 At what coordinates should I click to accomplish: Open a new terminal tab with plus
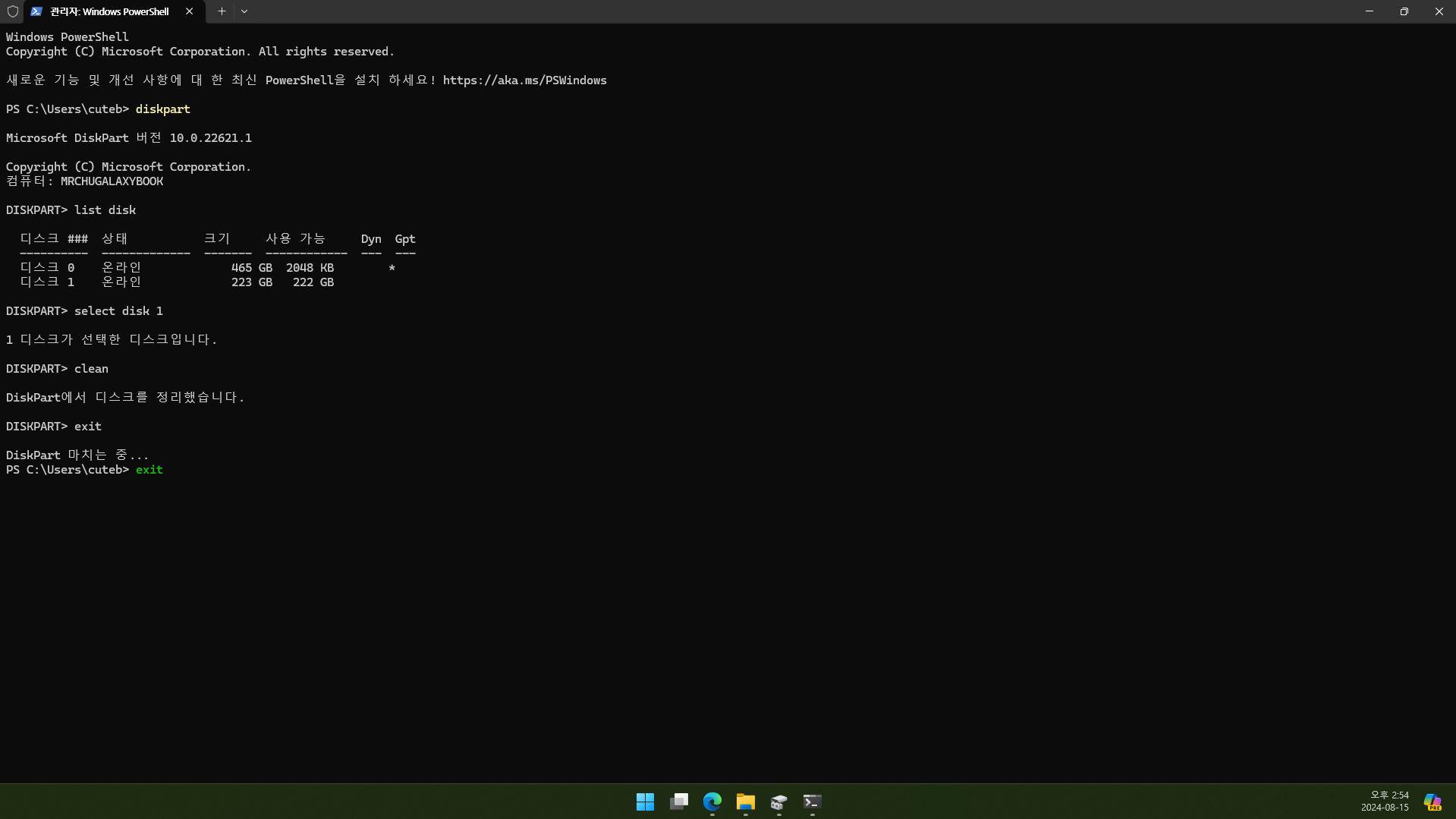[x=222, y=11]
